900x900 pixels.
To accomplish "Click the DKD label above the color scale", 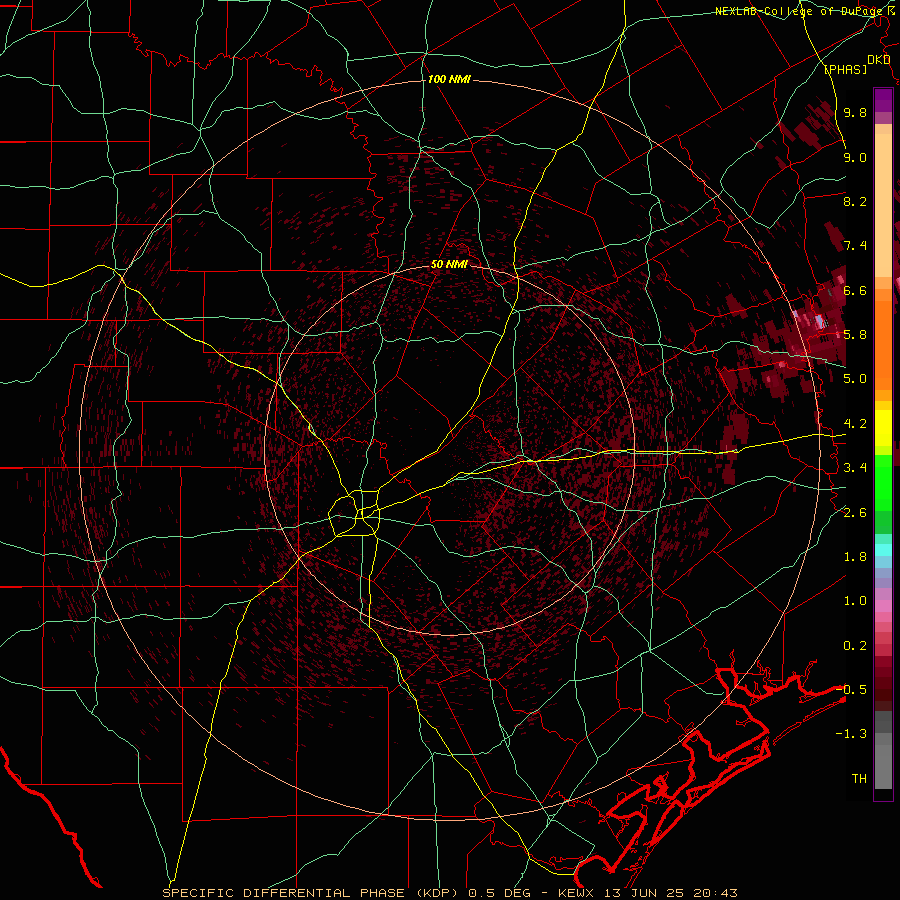I will pos(879,60).
